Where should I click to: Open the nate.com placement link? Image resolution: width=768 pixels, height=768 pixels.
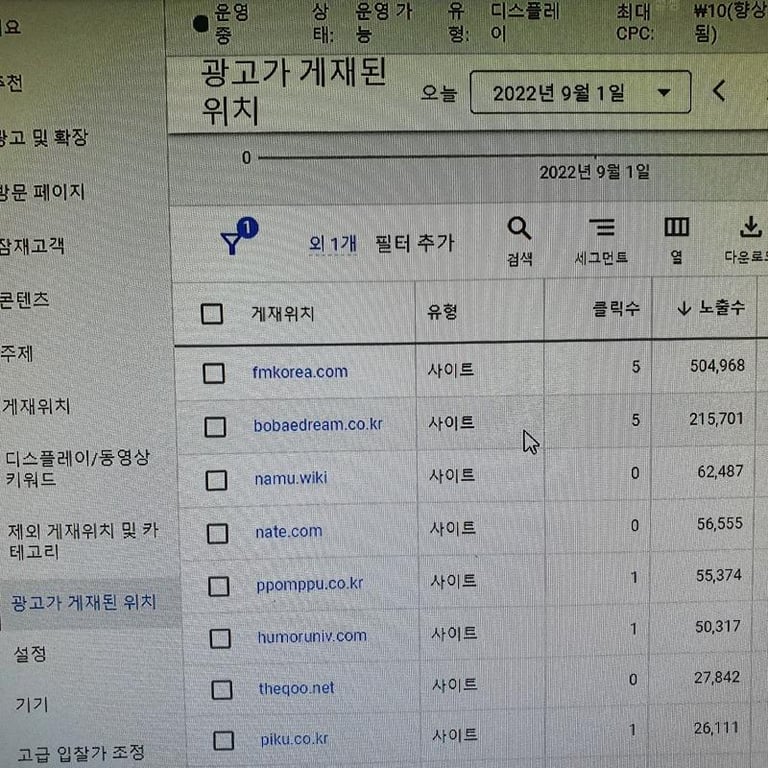point(288,531)
